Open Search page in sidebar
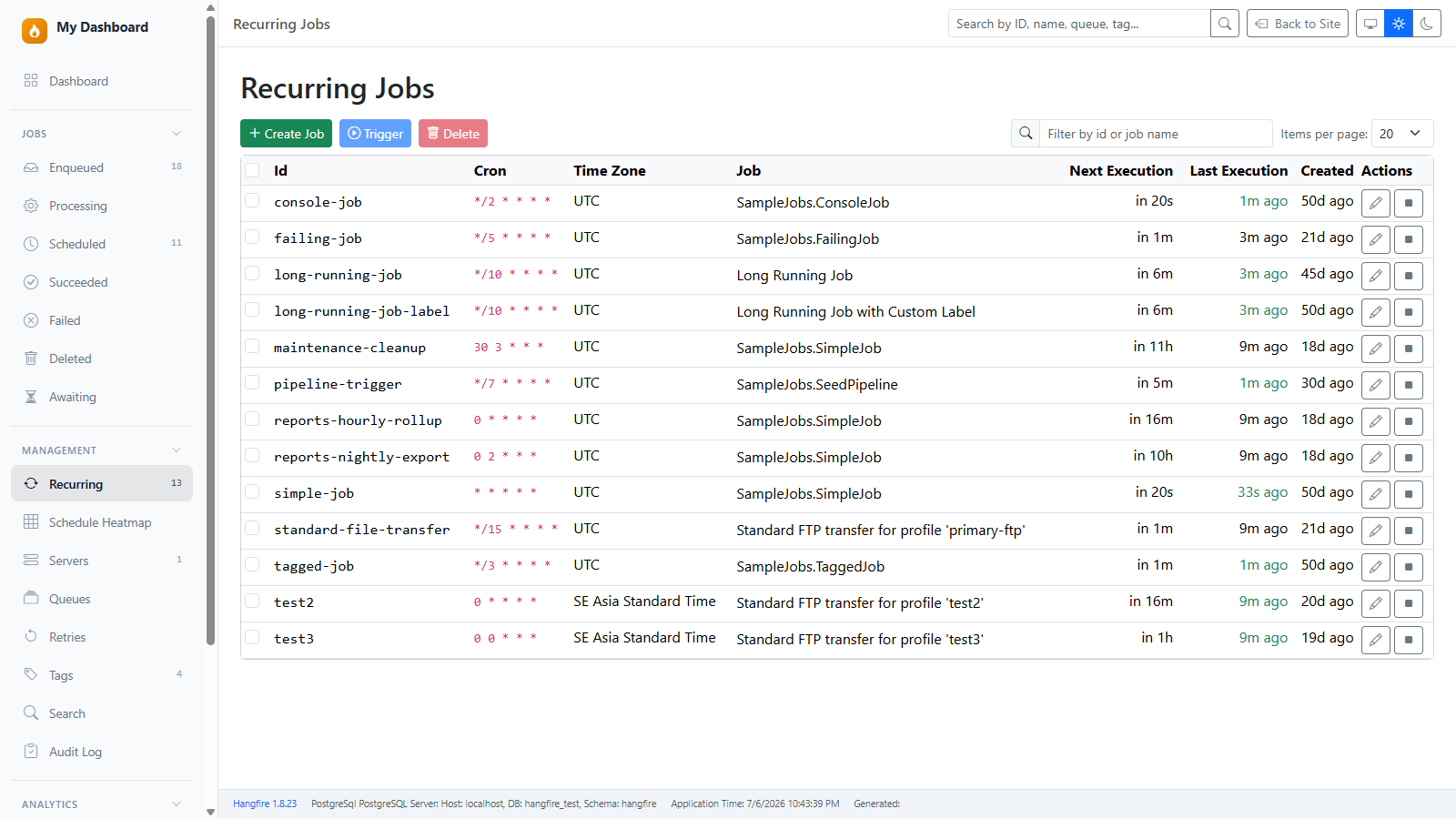The image size is (1456, 819). pos(102,713)
